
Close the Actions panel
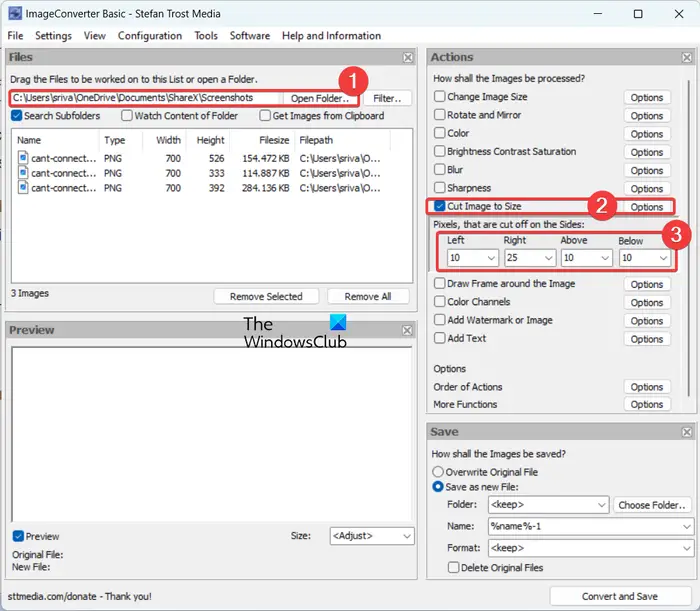pos(687,57)
